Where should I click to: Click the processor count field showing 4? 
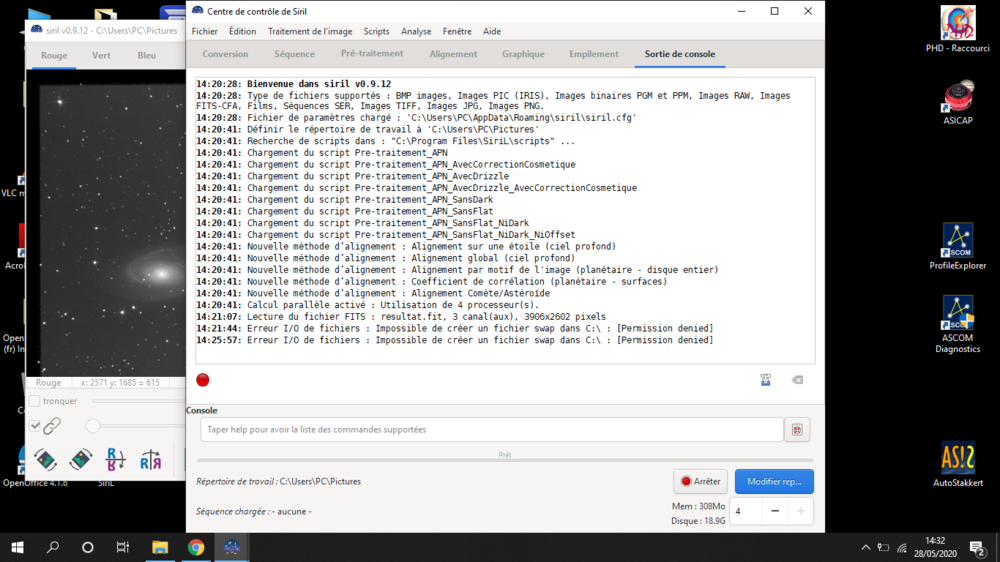click(746, 511)
